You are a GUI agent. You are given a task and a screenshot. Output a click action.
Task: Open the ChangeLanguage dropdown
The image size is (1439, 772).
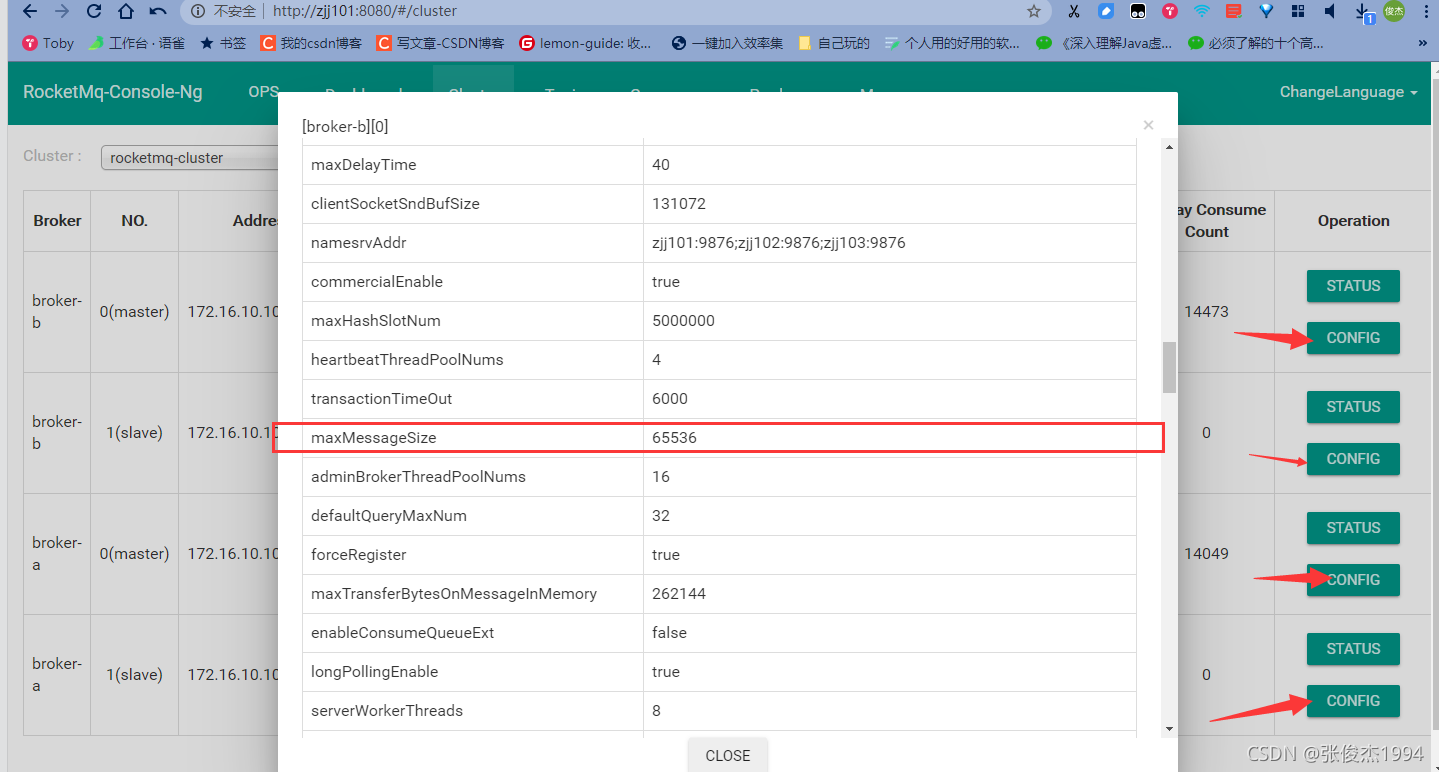[1348, 92]
